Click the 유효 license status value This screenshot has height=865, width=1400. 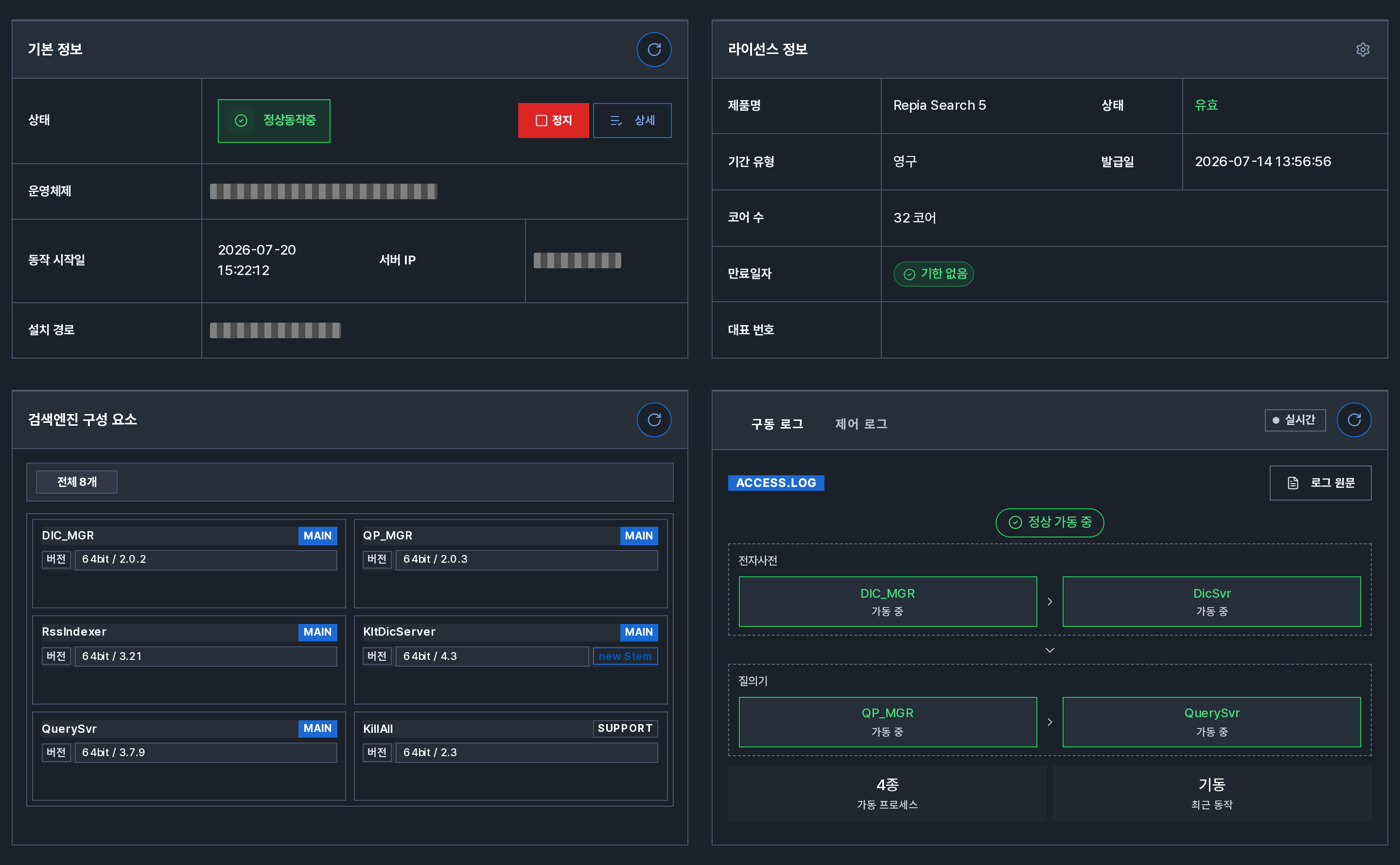[x=1206, y=105]
